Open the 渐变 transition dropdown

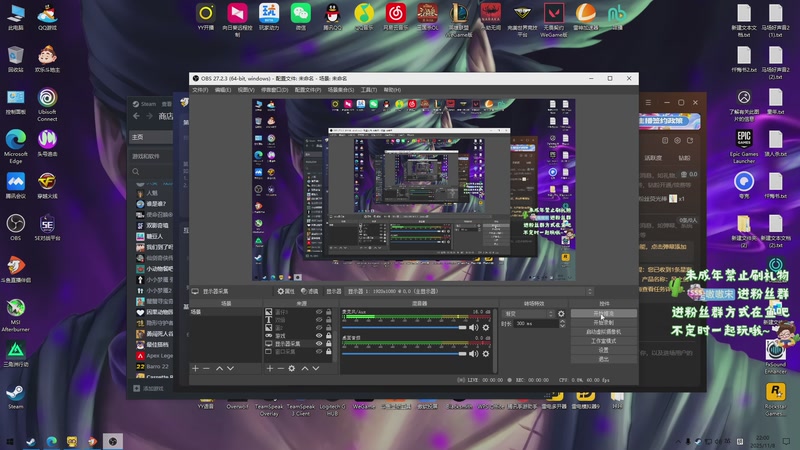pyautogui.click(x=528, y=314)
